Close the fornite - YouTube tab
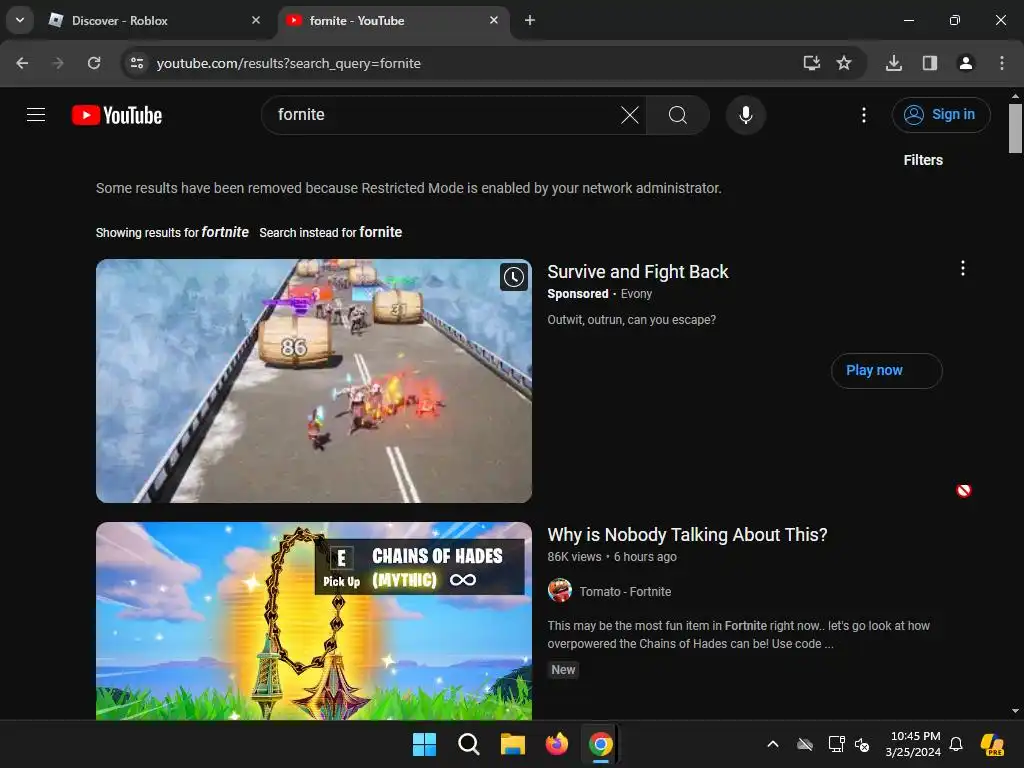The height and width of the screenshot is (768, 1024). (494, 20)
